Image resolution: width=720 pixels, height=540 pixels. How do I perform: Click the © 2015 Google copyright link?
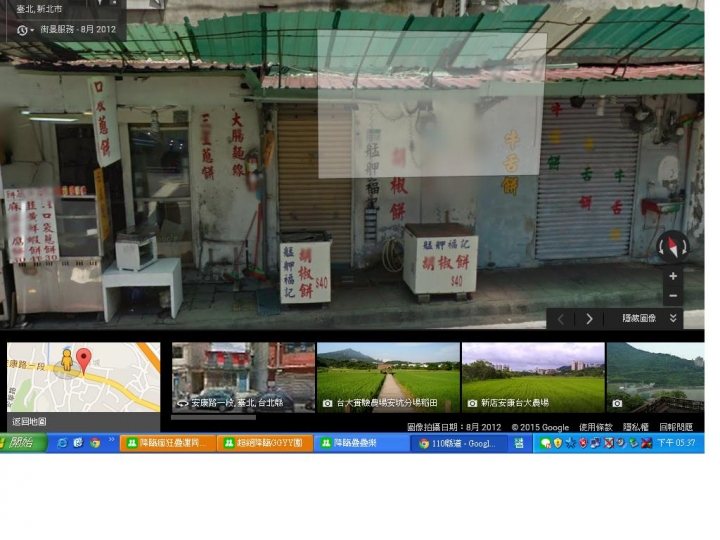click(540, 427)
